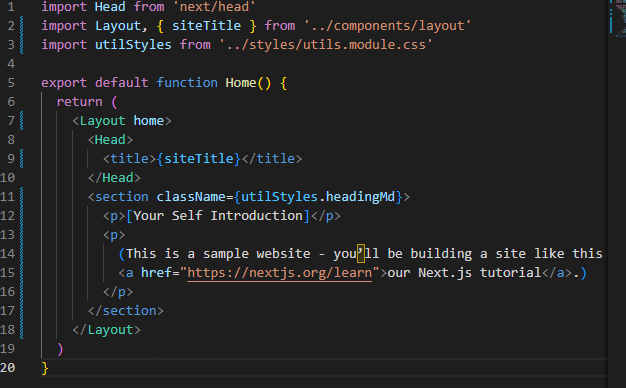Click the closing </title> tag
Image resolution: width=626 pixels, height=388 pixels.
point(272,158)
